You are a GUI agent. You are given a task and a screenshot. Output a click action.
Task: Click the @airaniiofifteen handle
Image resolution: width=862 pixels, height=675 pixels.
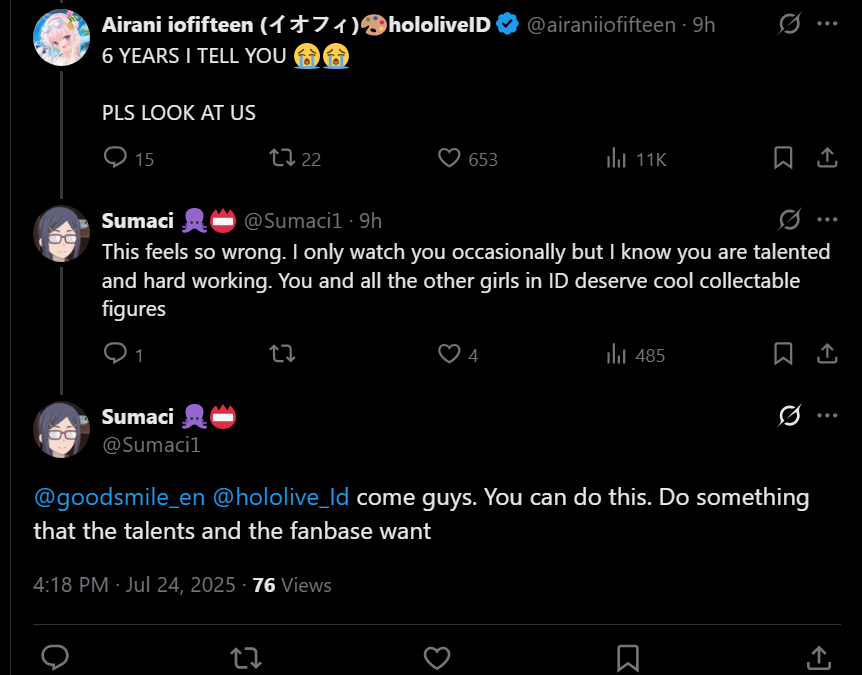(600, 25)
